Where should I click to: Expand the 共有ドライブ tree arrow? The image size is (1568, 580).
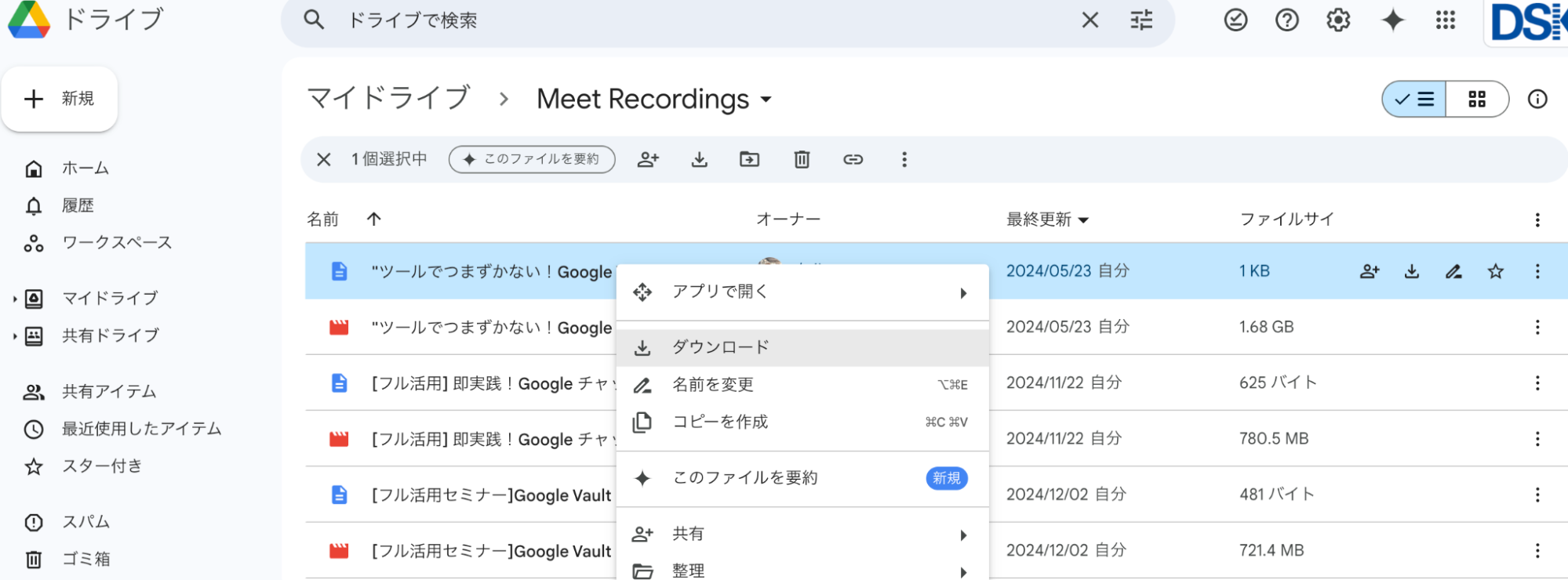(15, 336)
